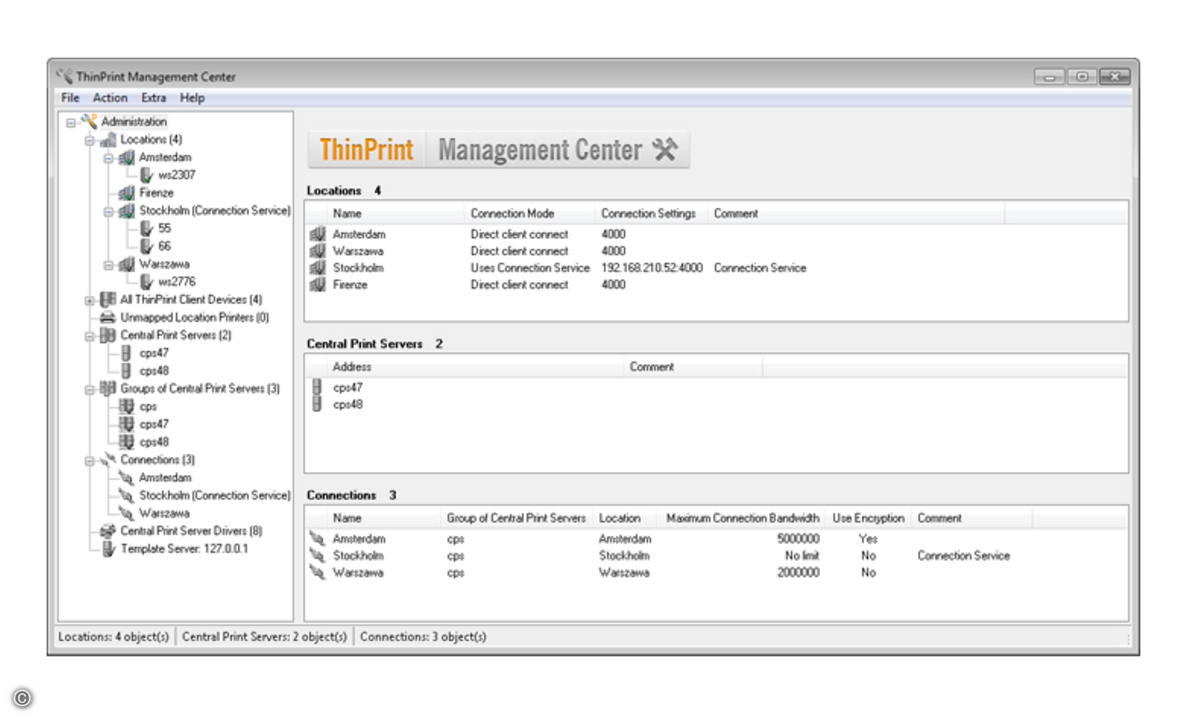The image size is (1200, 720).
Task: Expand All ThinPrint Client Devices (4)
Action: (90, 300)
